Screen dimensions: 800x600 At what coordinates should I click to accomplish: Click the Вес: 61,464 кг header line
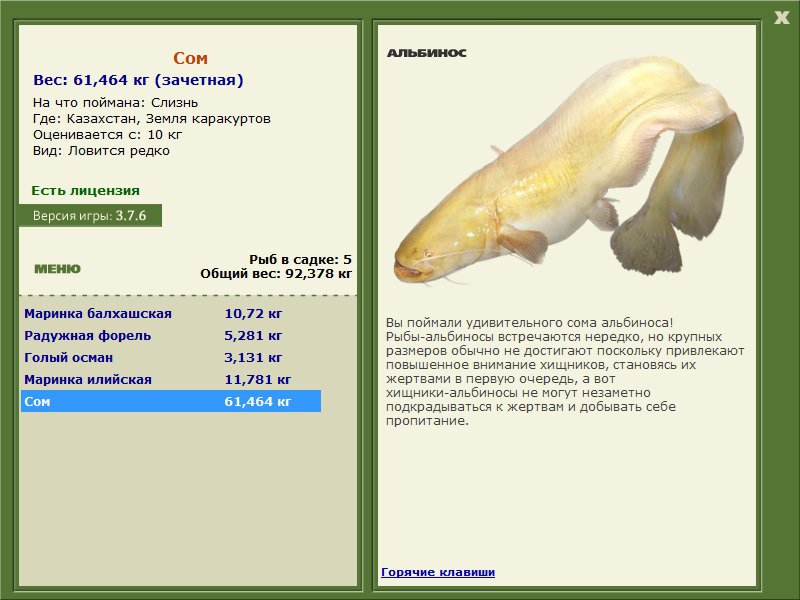tap(138, 80)
